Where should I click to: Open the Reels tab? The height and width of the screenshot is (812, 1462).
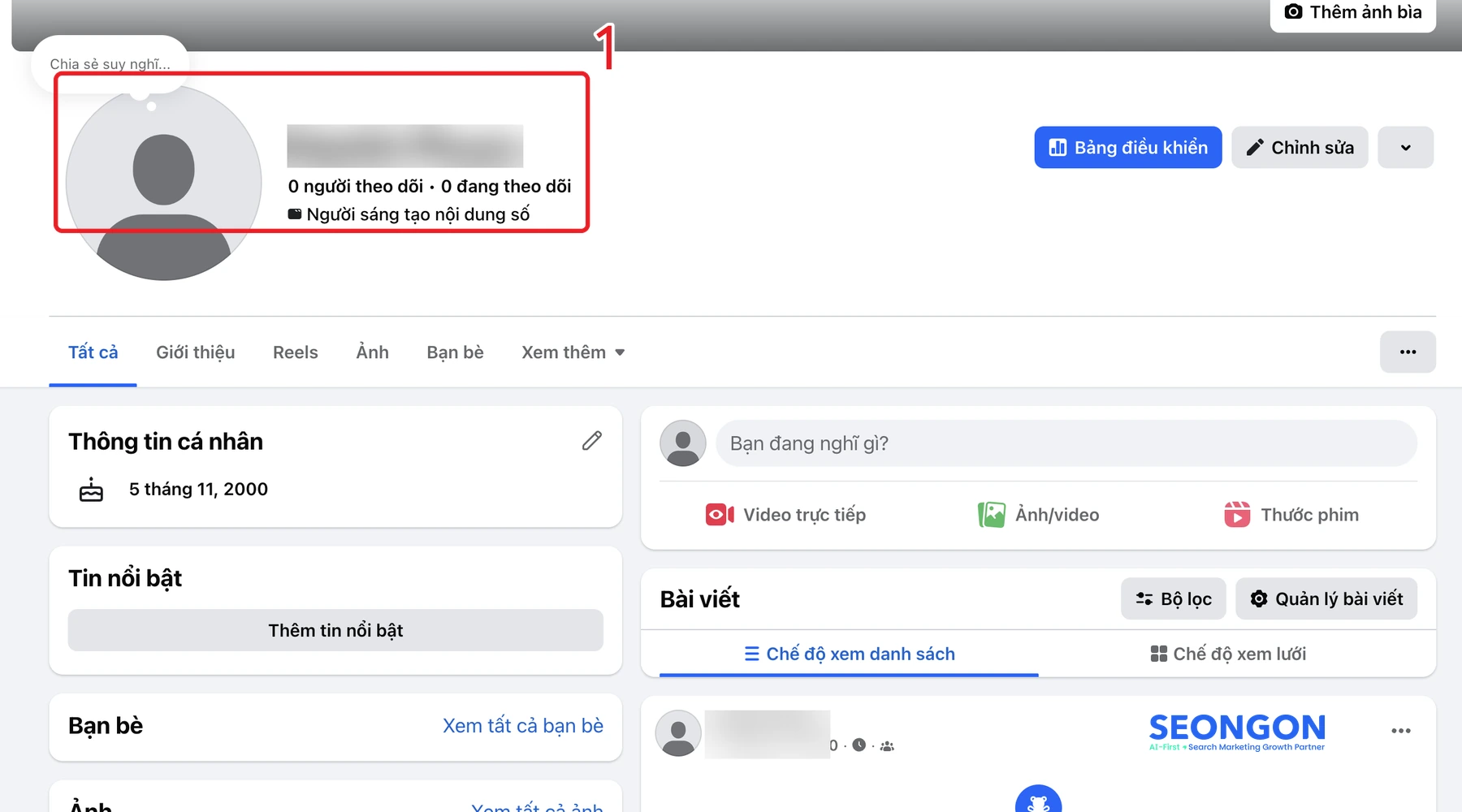pos(295,352)
